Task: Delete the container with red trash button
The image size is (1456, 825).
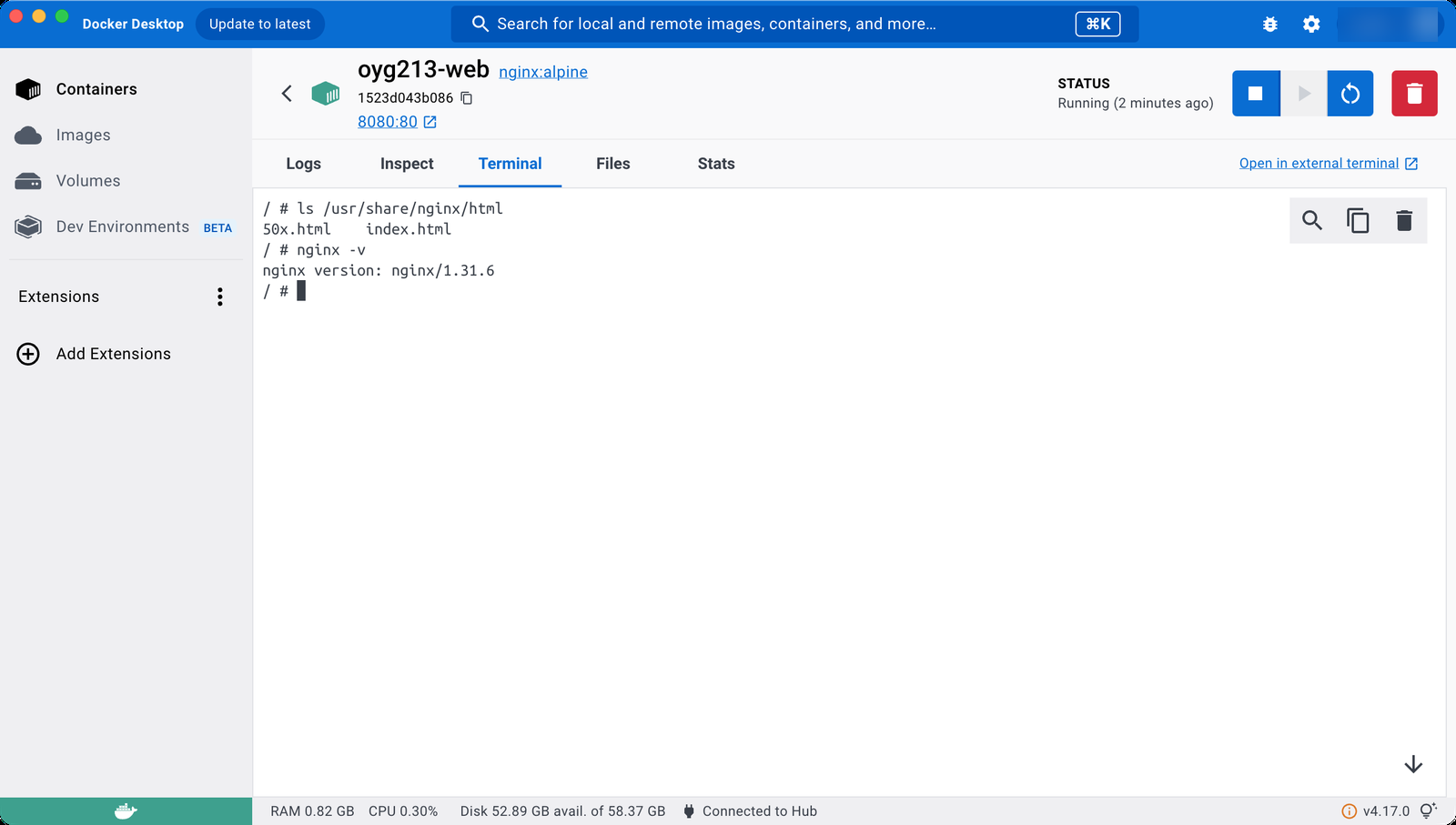Action: [x=1414, y=93]
